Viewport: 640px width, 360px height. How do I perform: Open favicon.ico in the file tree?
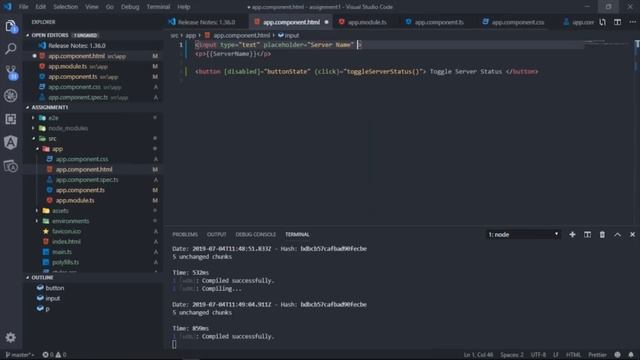coord(66,231)
